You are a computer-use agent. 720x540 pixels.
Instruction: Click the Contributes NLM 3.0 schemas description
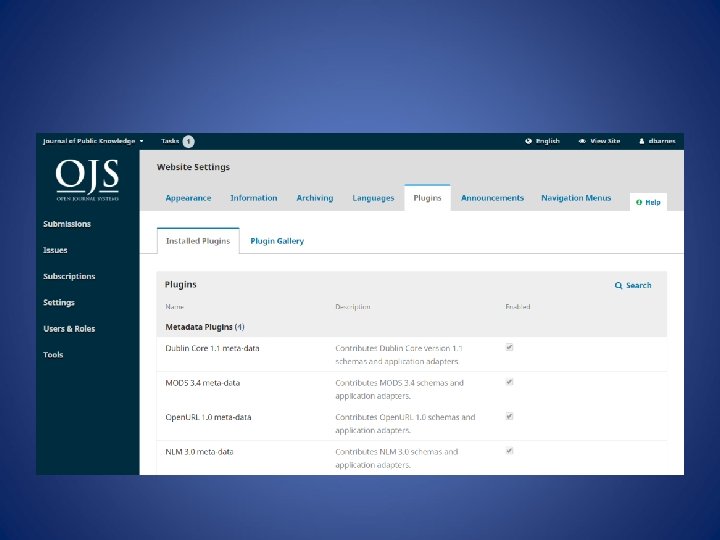(397, 458)
